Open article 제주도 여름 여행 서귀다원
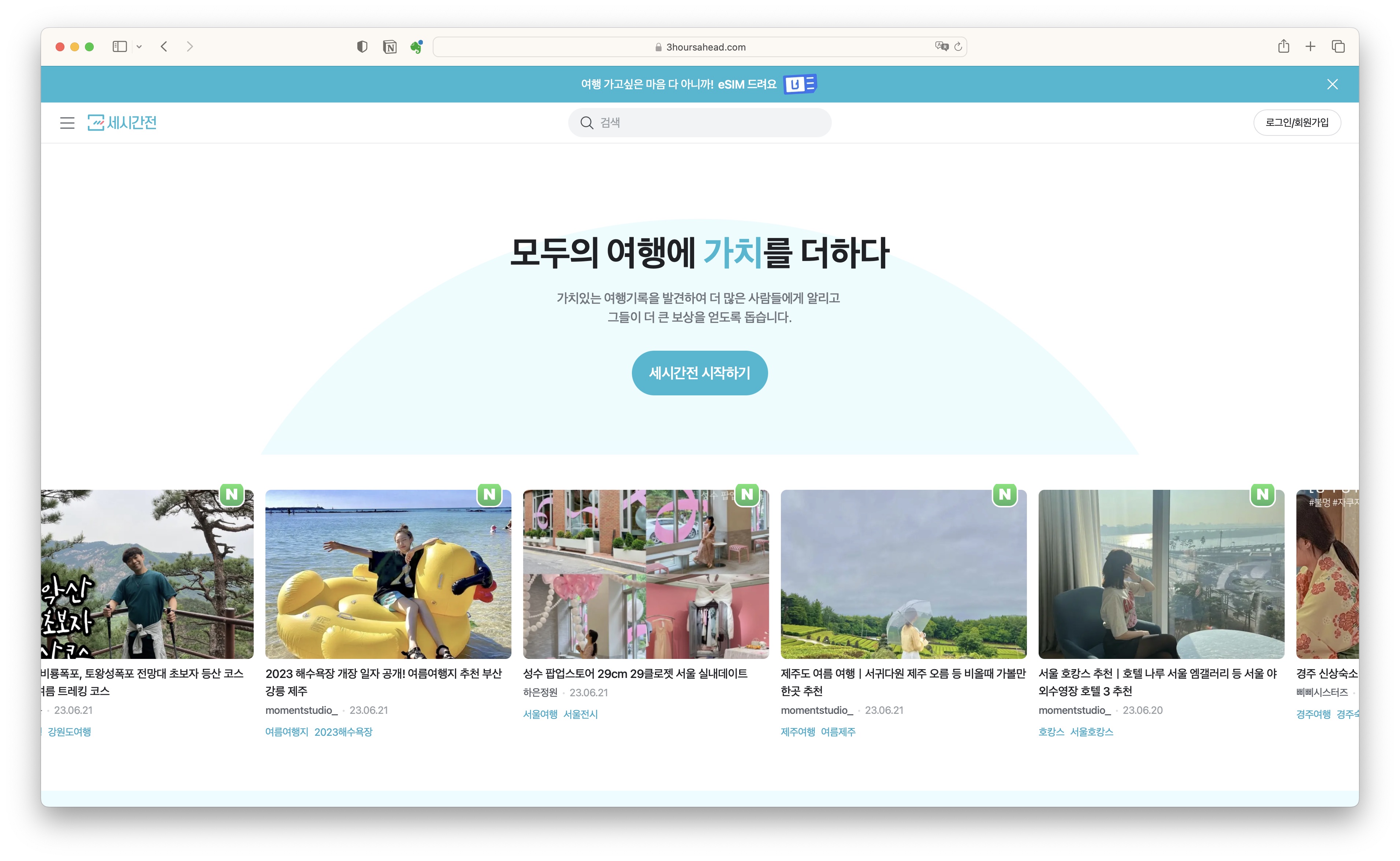1400x861 pixels. point(904,682)
